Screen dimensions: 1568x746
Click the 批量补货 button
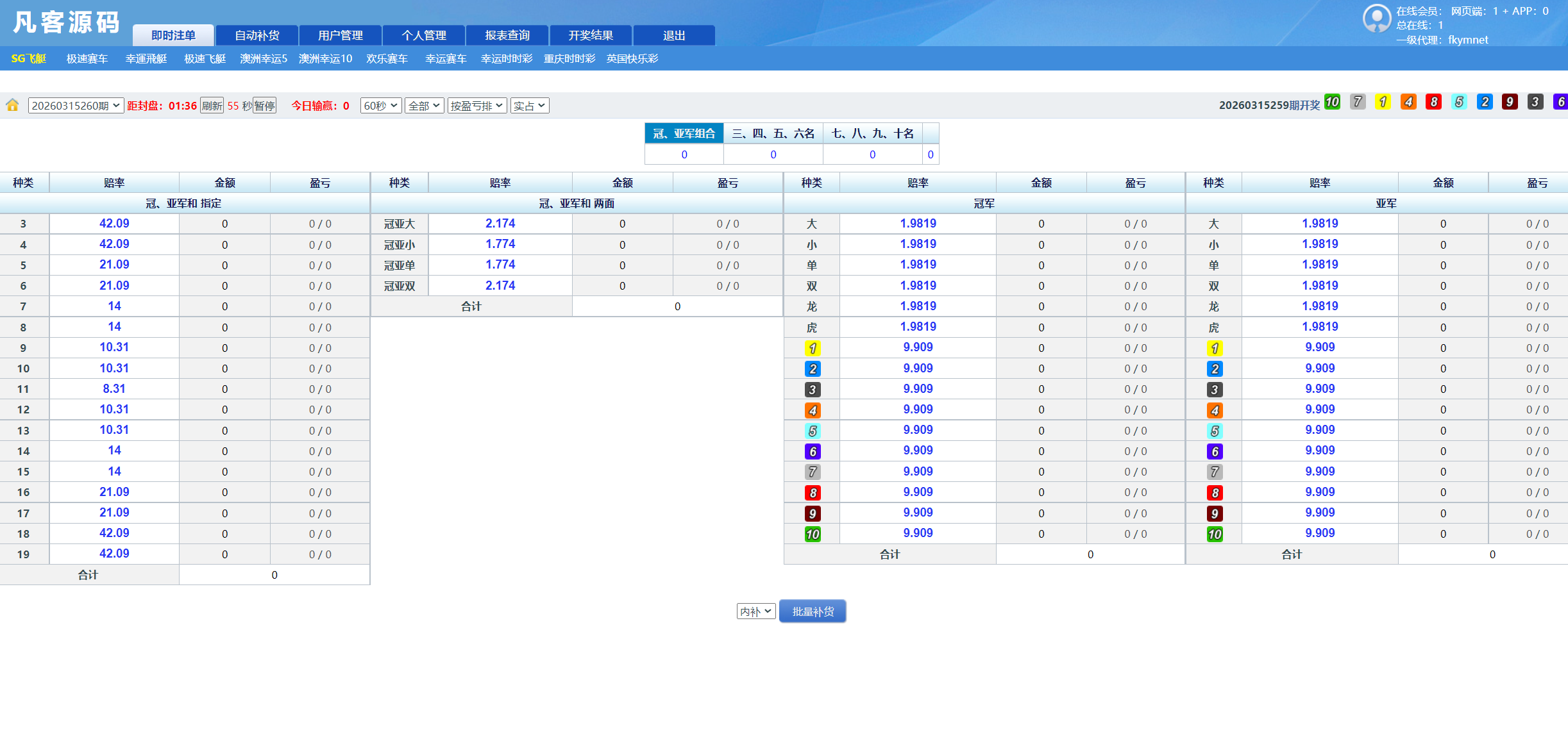point(813,611)
